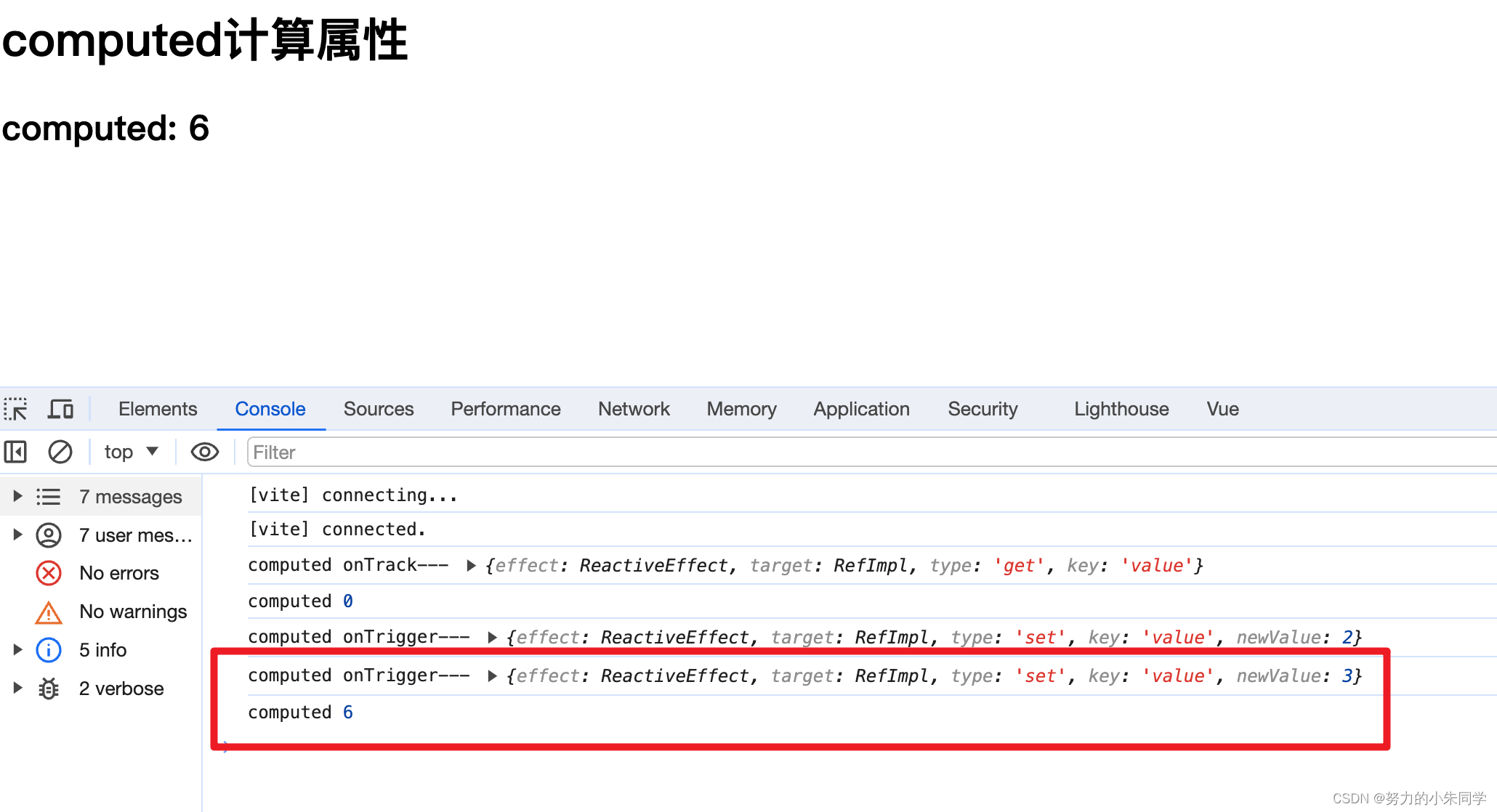Viewport: 1497px width, 812px height.
Task: Toggle the device toolbar icon
Action: (x=60, y=409)
